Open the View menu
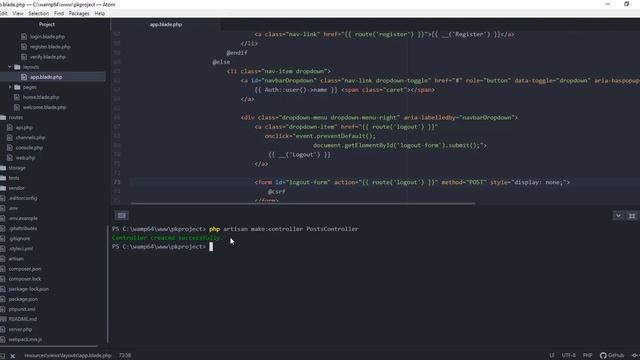 18,13
